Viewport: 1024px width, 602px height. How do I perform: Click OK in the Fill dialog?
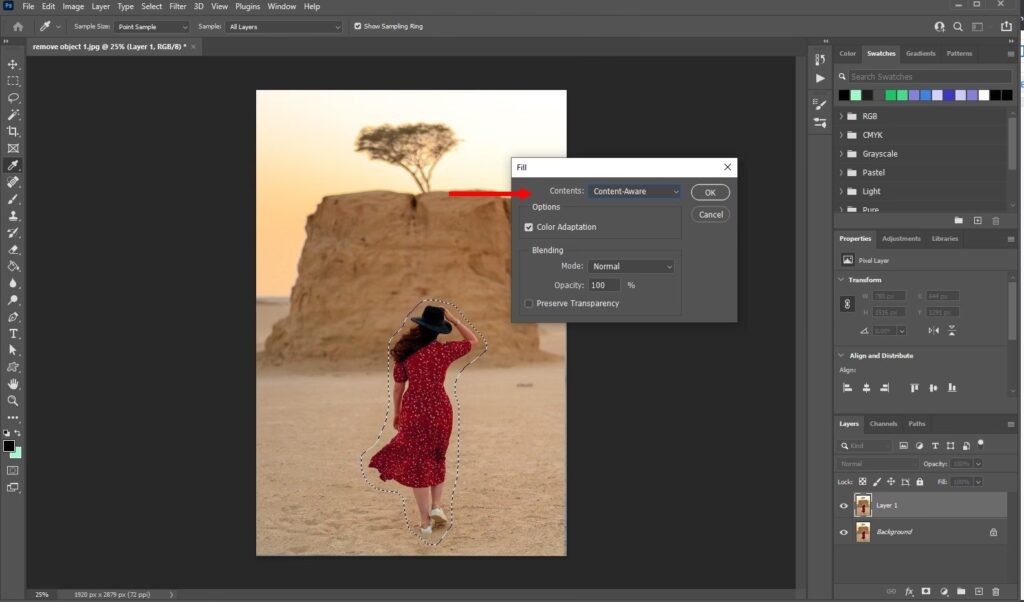pyautogui.click(x=710, y=192)
